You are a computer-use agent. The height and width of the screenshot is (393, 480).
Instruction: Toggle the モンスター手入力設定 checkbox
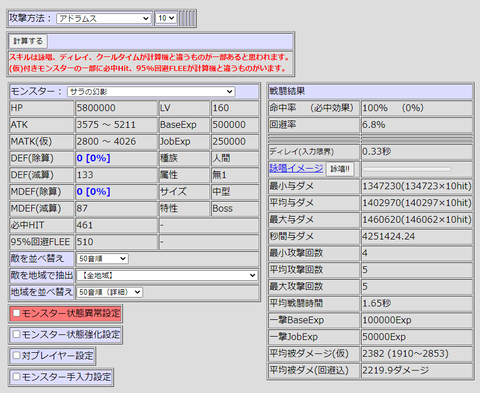(16, 377)
